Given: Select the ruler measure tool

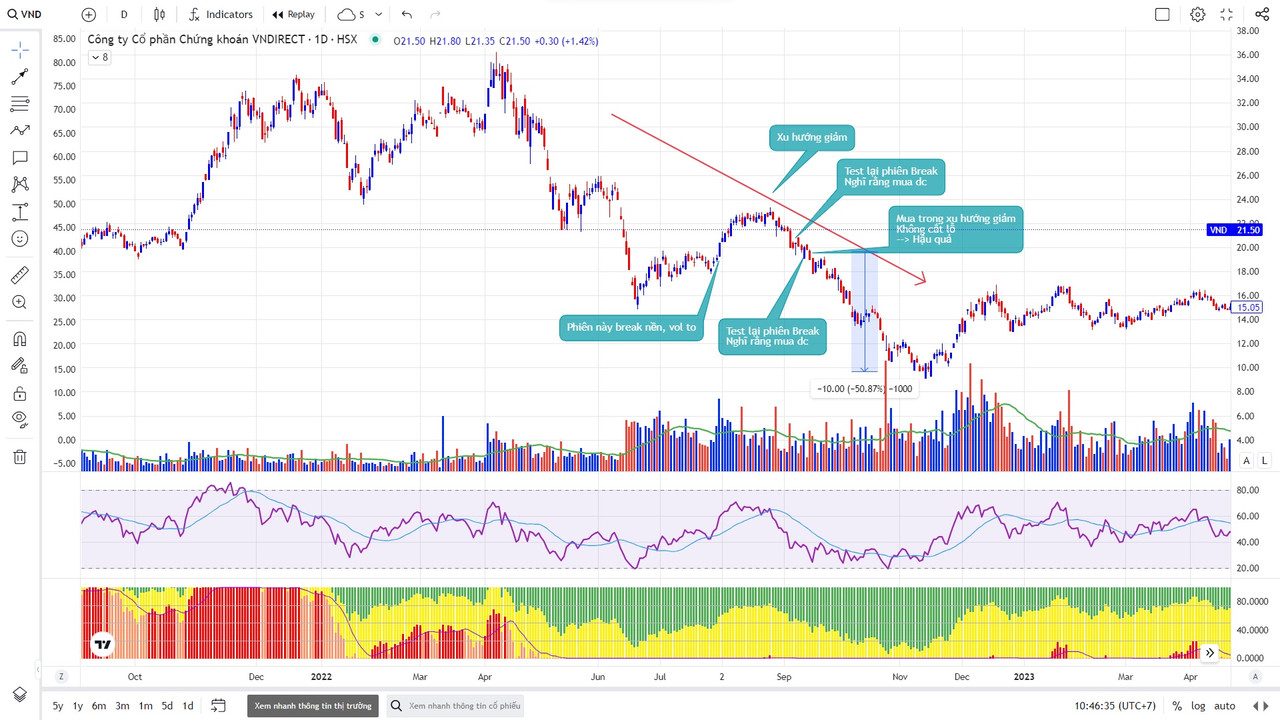Looking at the screenshot, I should 20,274.
